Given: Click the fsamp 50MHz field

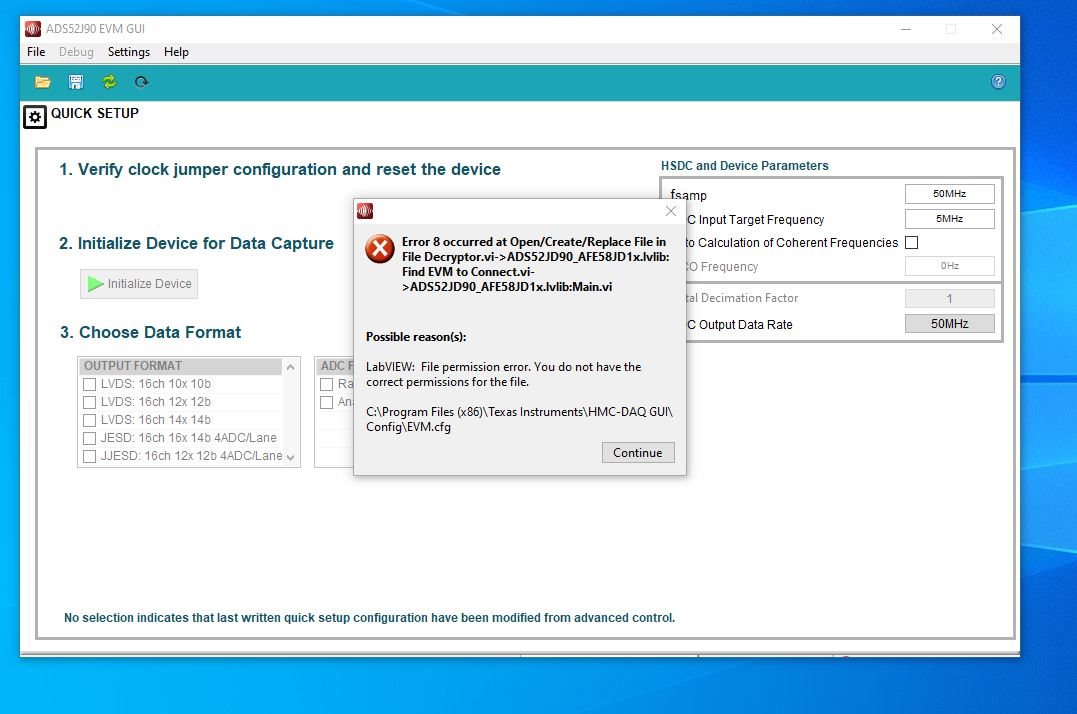Looking at the screenshot, I should [949, 194].
